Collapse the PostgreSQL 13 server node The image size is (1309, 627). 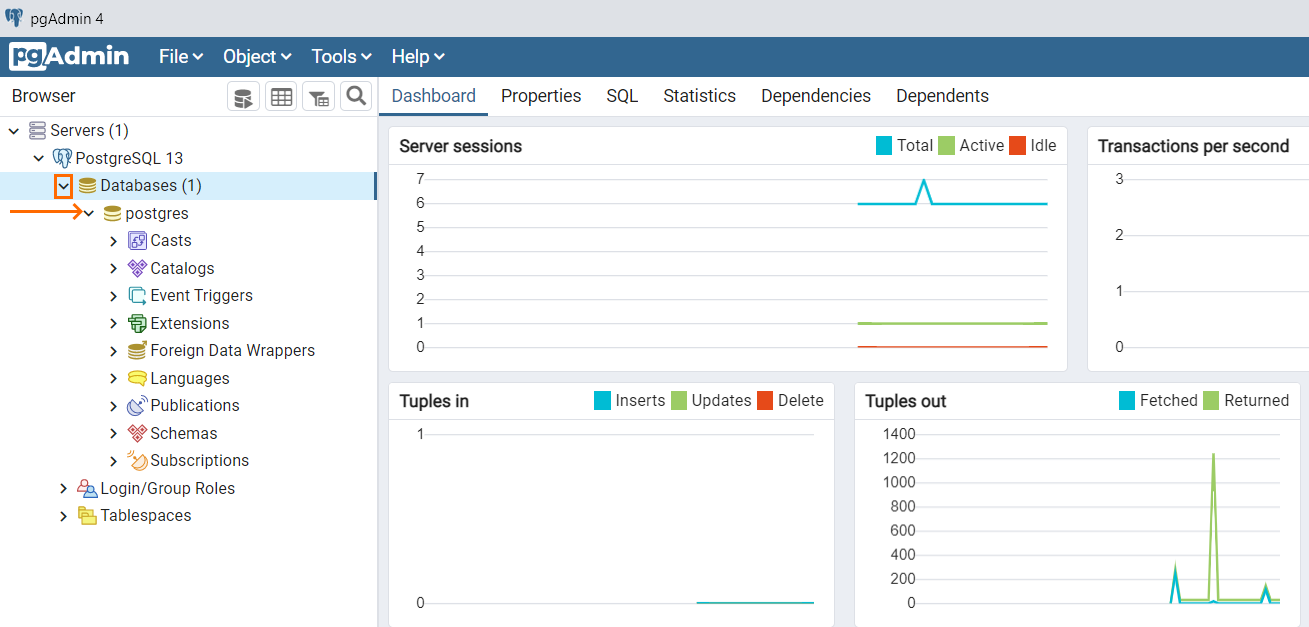point(39,158)
